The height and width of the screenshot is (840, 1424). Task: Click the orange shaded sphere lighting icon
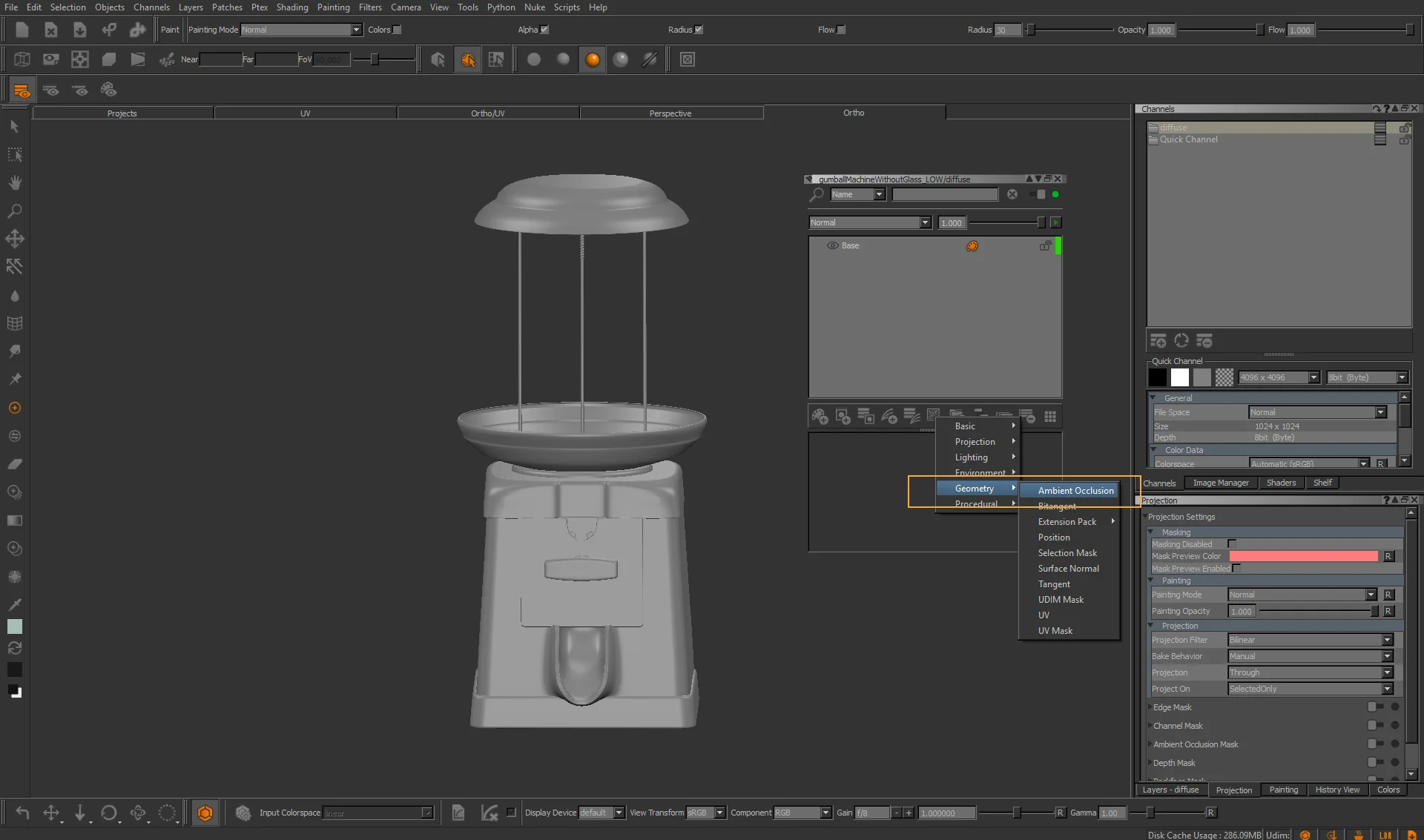click(592, 59)
